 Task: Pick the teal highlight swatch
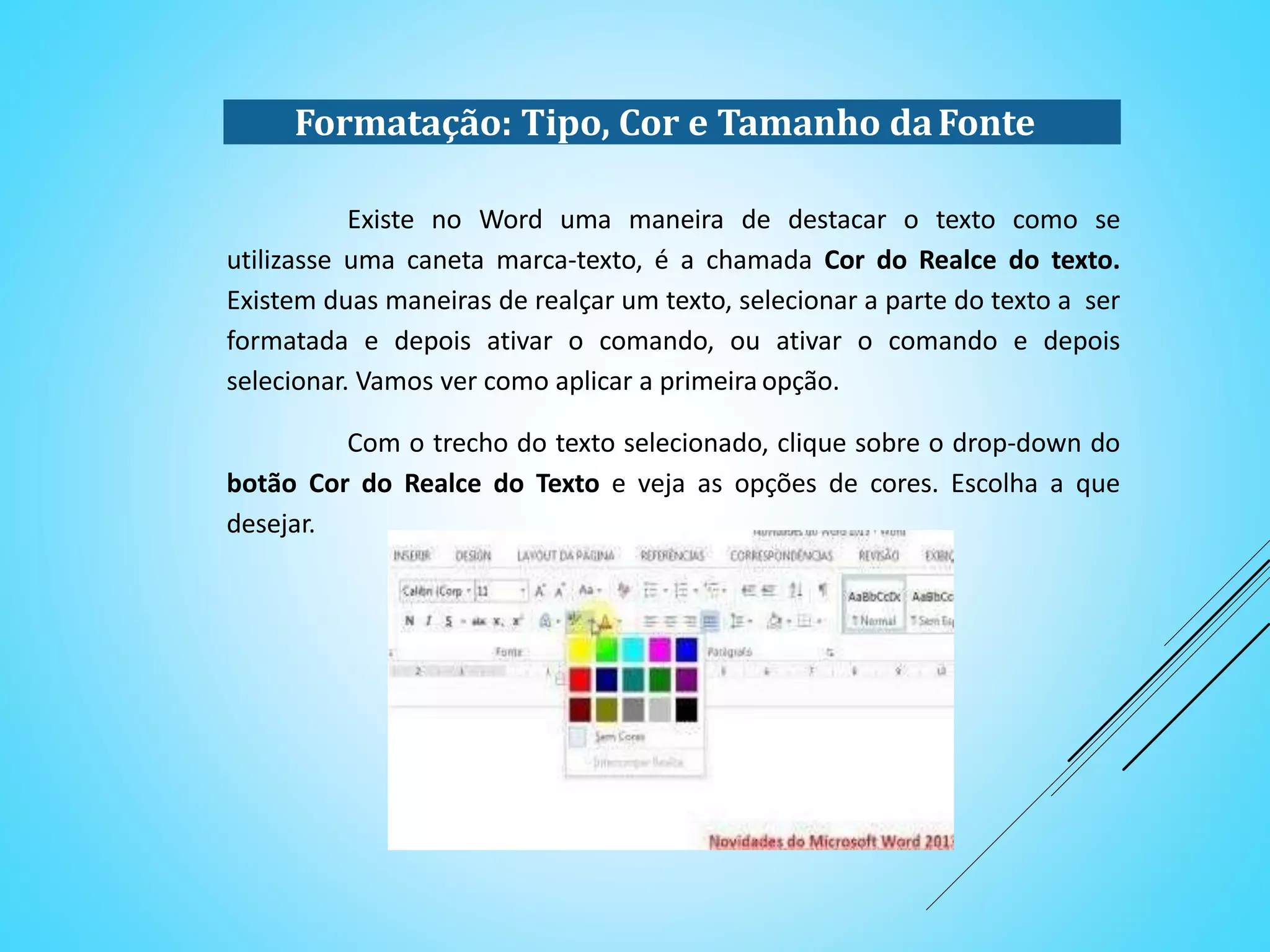(x=633, y=679)
